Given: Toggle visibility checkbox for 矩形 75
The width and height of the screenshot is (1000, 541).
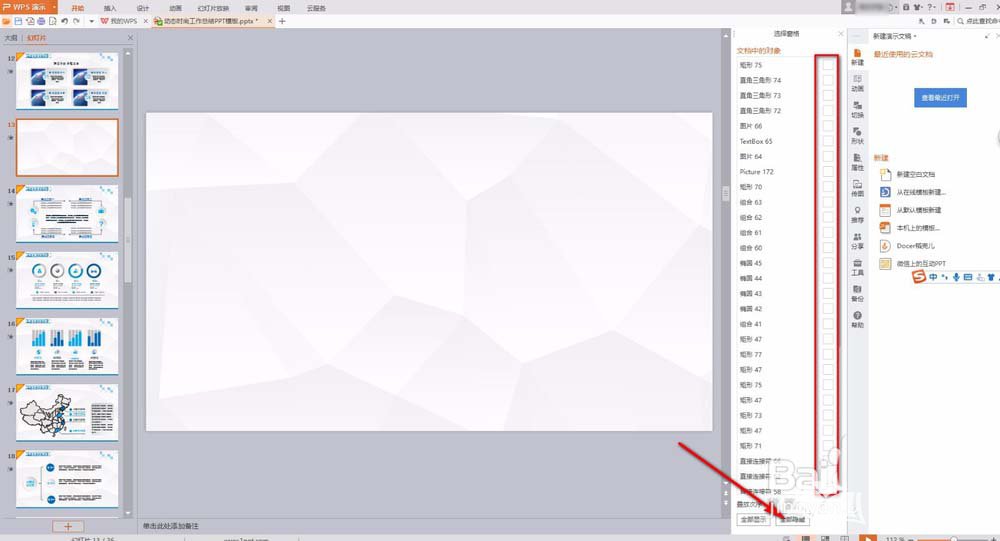Looking at the screenshot, I should coord(827,65).
